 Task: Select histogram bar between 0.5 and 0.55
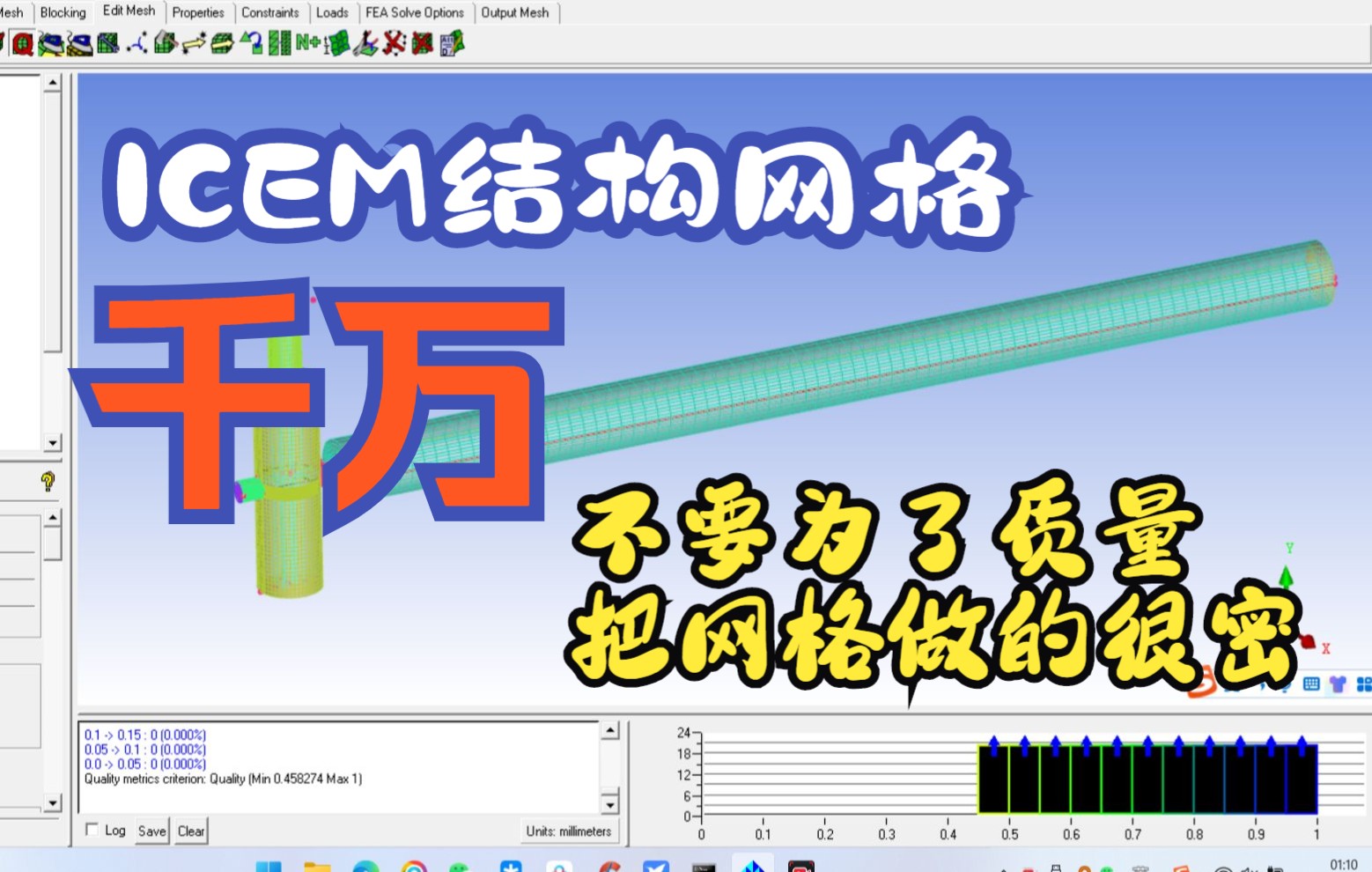[1024, 779]
